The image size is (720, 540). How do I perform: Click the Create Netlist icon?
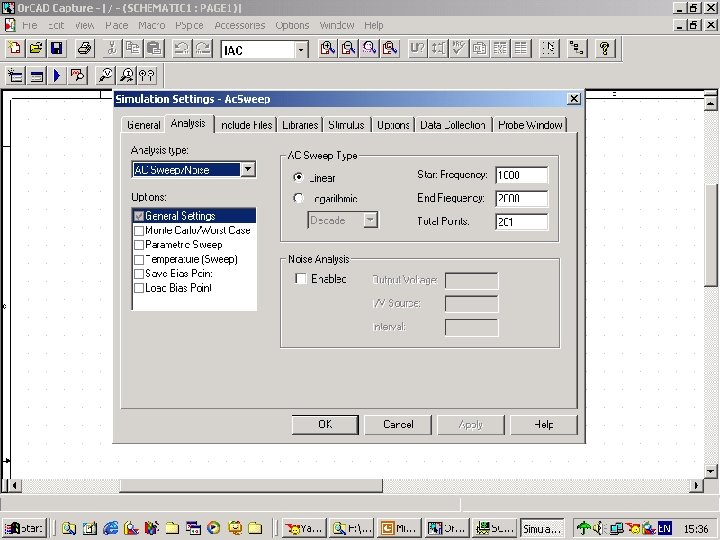coord(479,48)
